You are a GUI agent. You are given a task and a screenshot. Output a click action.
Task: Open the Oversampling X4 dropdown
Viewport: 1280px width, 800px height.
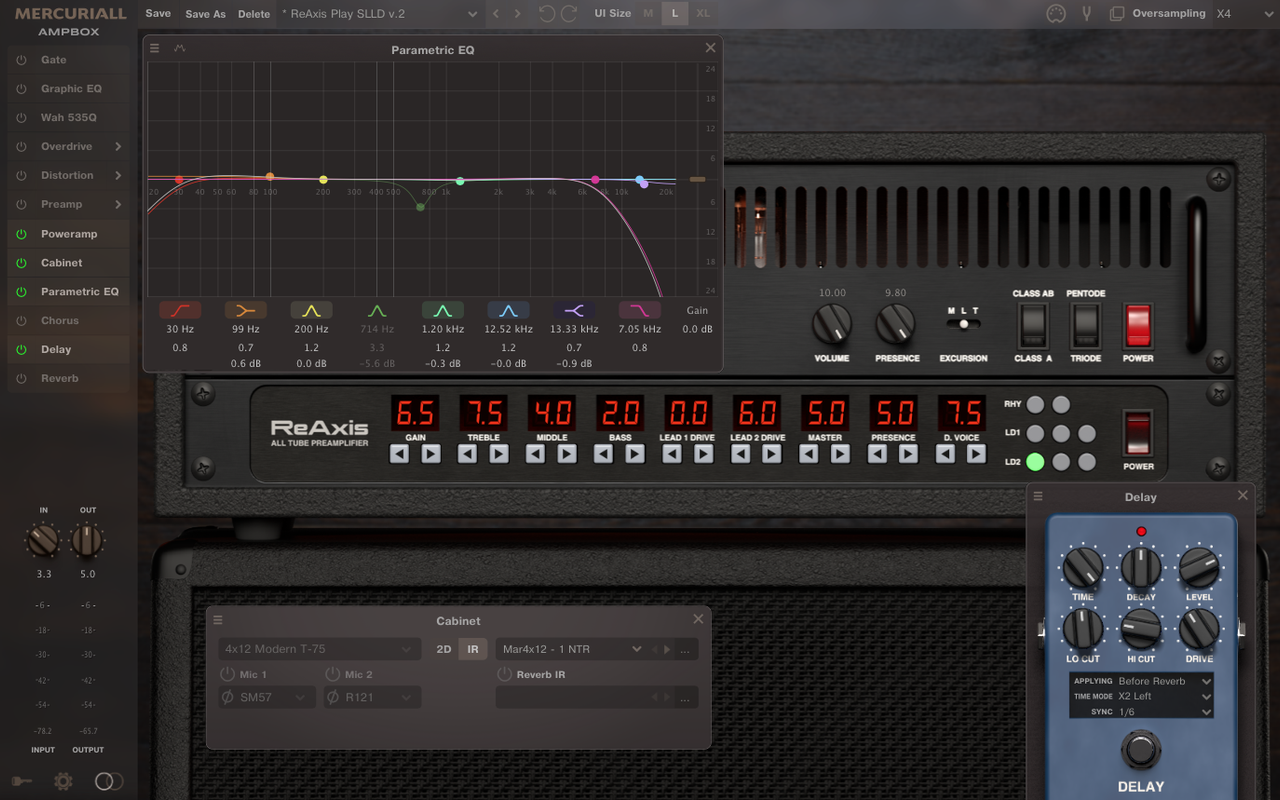coord(1244,14)
